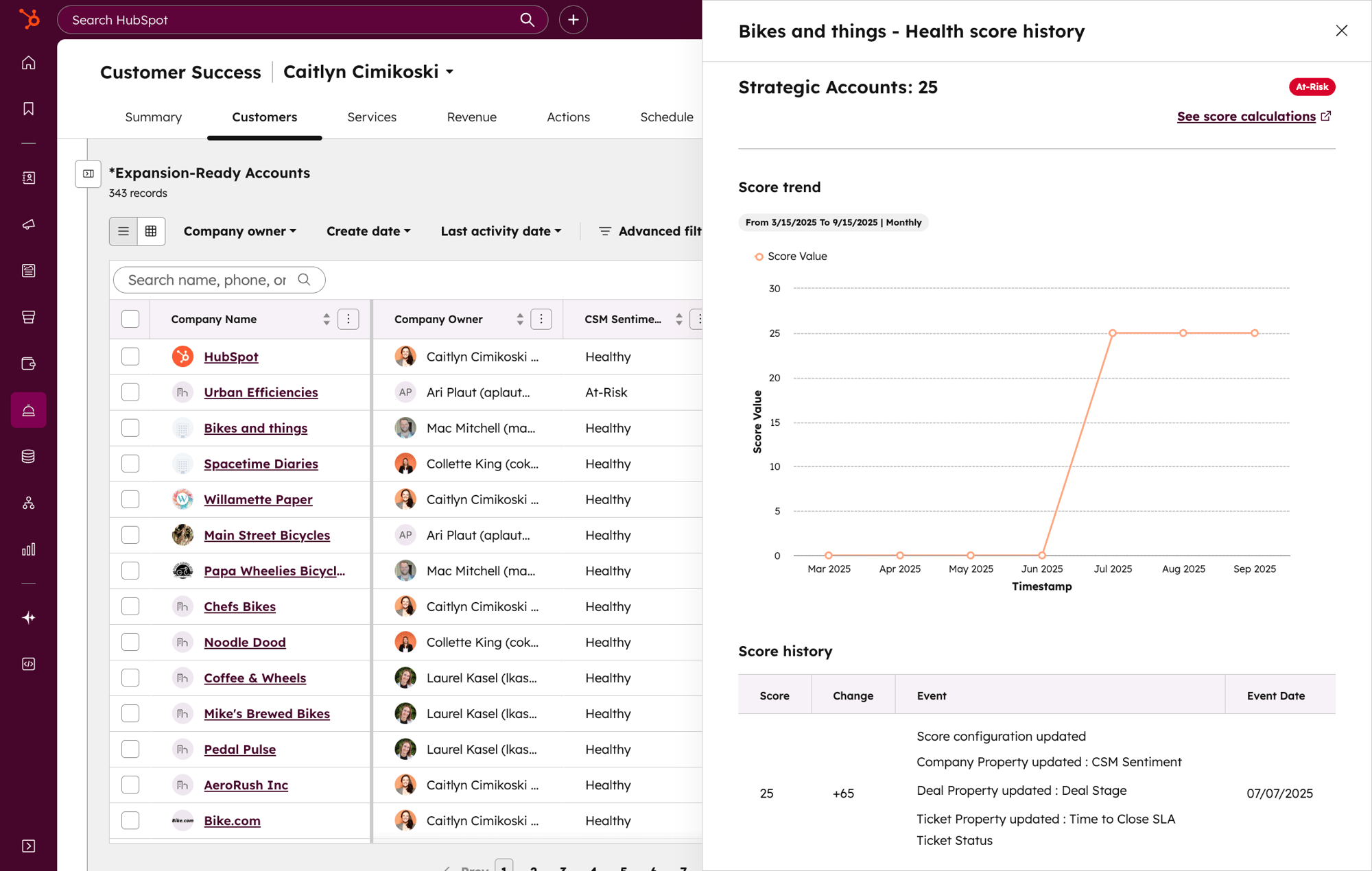The height and width of the screenshot is (871, 1372).
Task: Click the Marketing megaphone icon
Action: coord(28,224)
